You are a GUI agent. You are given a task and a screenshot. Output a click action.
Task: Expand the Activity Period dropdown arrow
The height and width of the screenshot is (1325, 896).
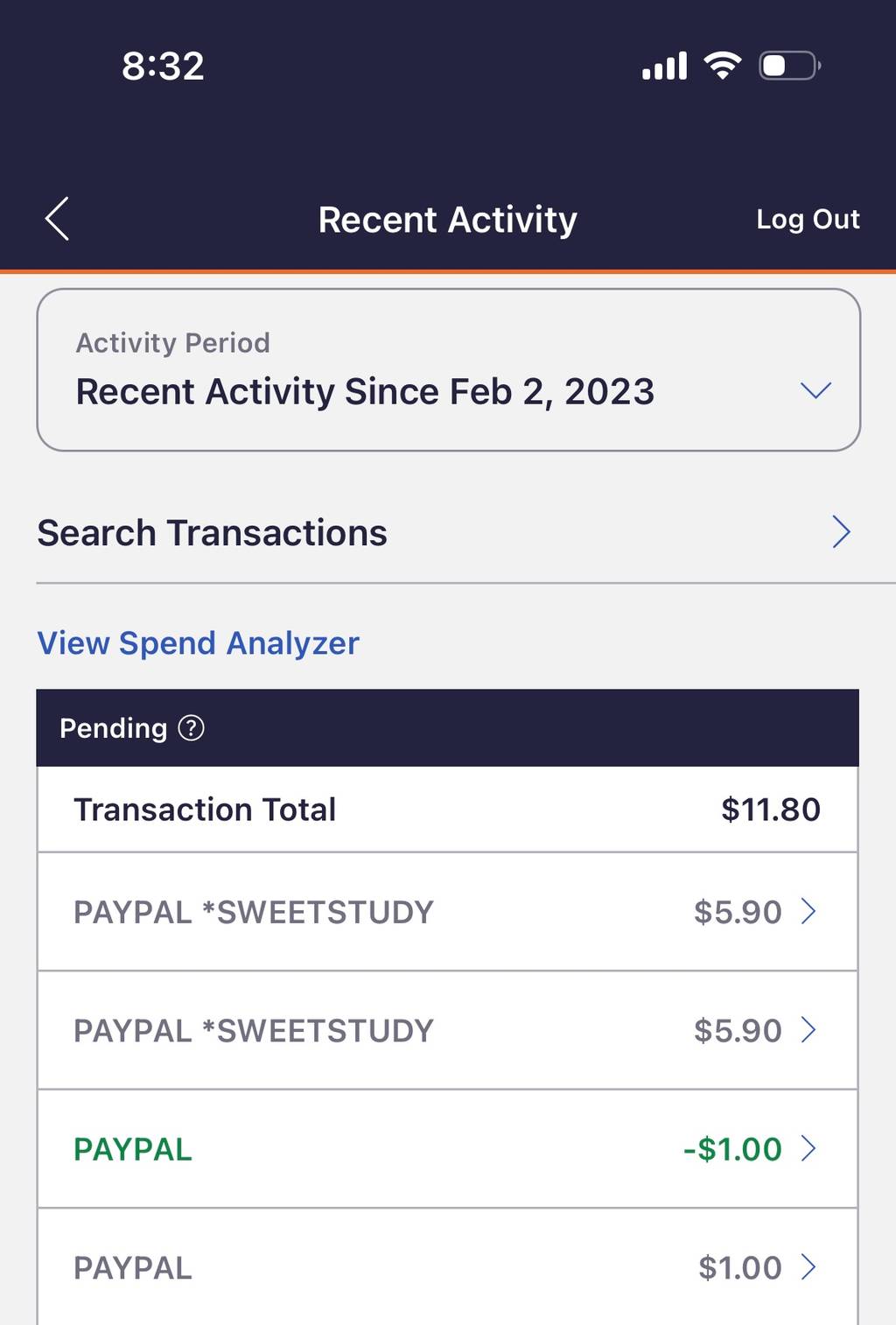click(x=815, y=390)
